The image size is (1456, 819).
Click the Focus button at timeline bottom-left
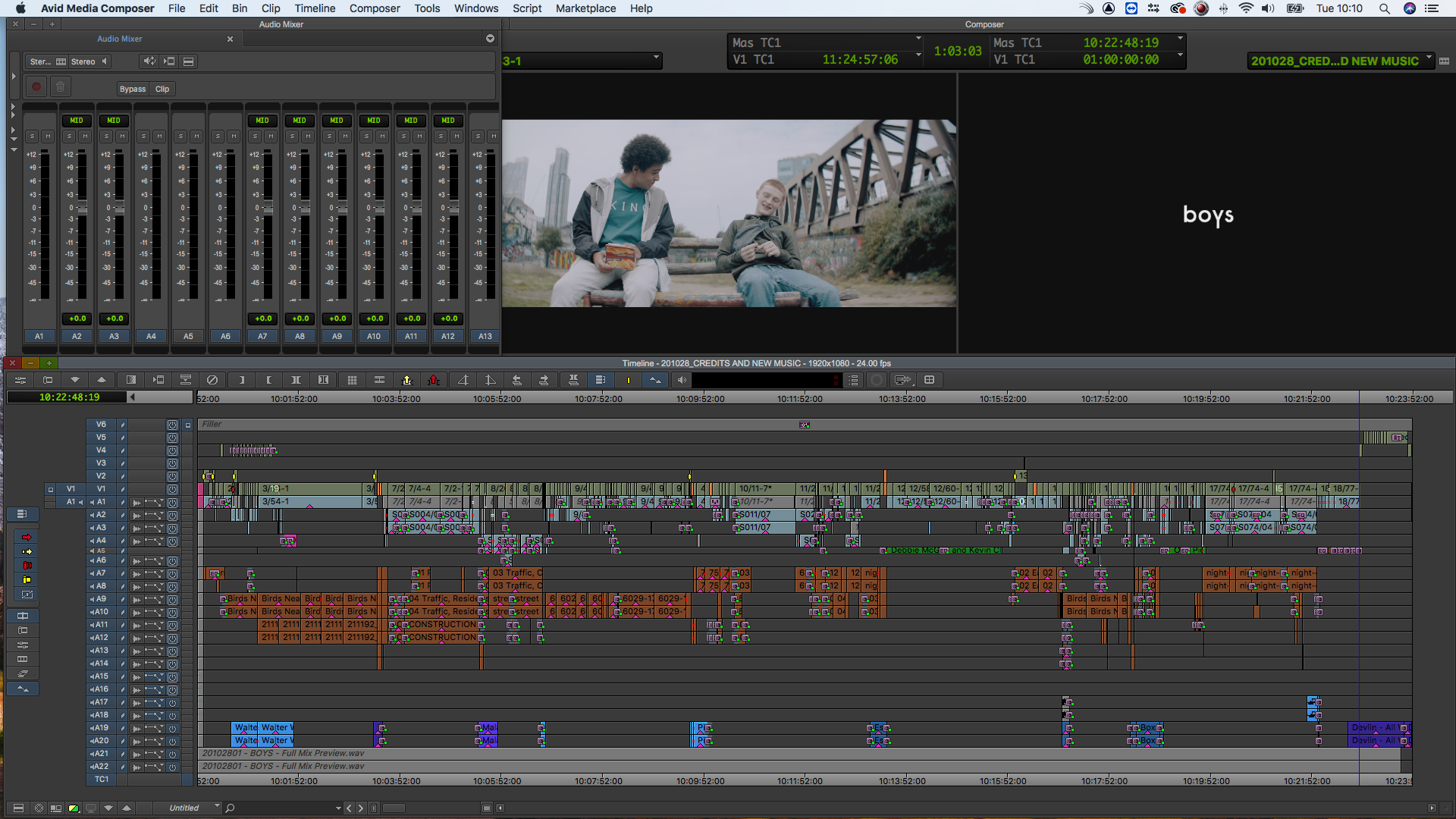point(39,808)
